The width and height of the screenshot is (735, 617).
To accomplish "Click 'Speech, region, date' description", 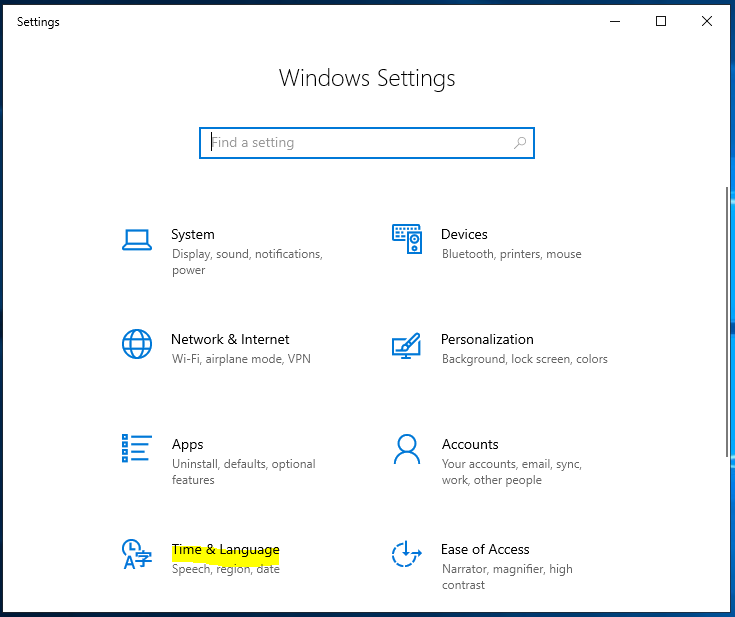I will [x=225, y=569].
